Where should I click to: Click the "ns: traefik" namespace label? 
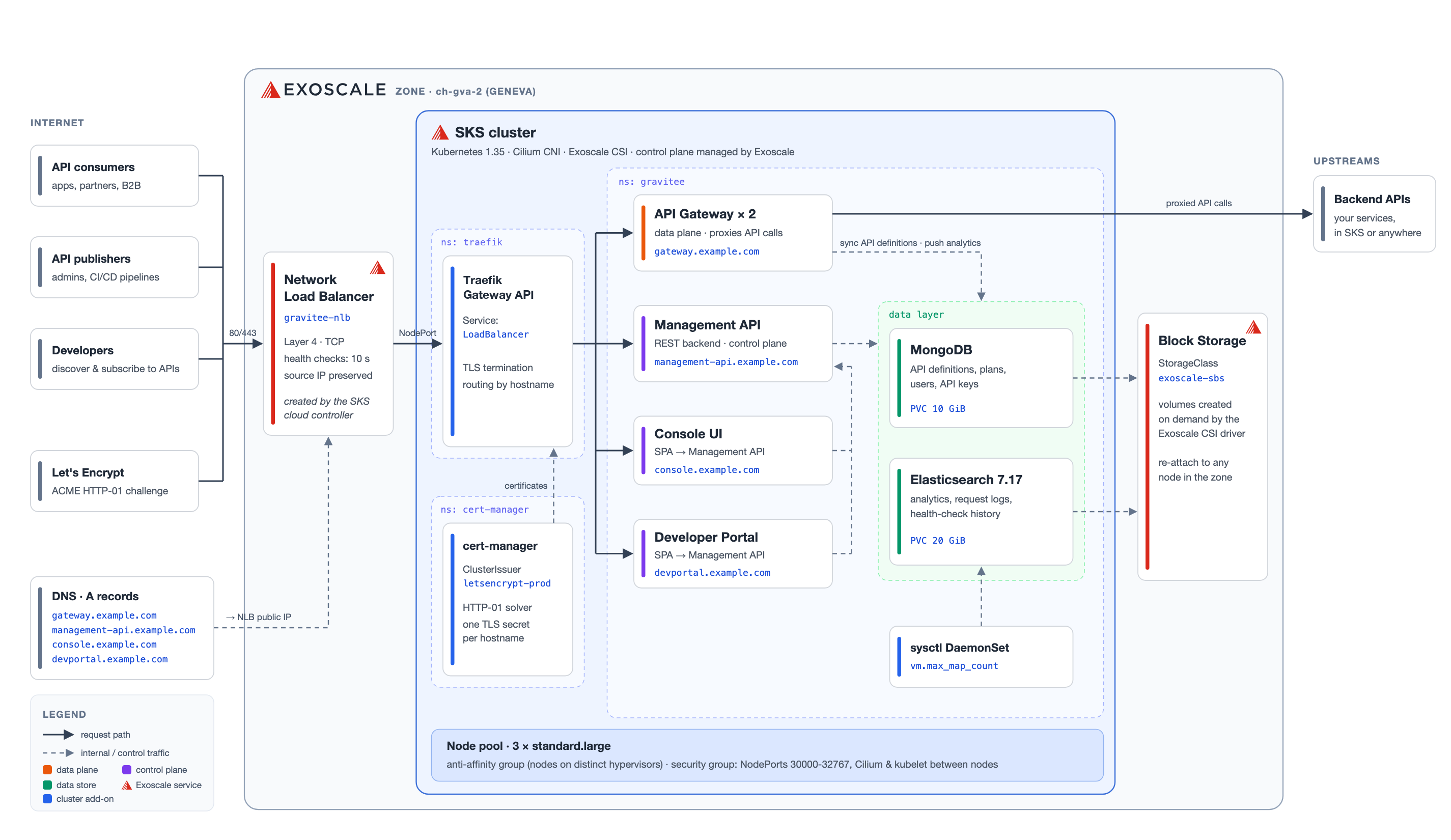[x=471, y=242]
